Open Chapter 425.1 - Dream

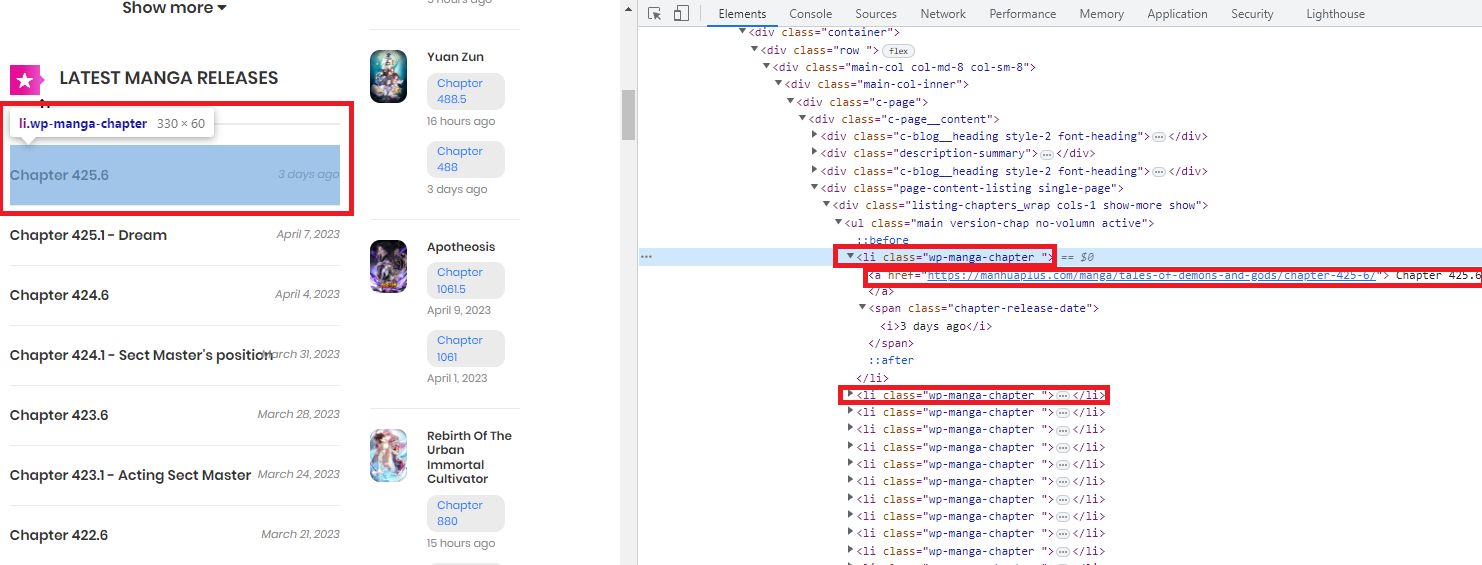[88, 235]
